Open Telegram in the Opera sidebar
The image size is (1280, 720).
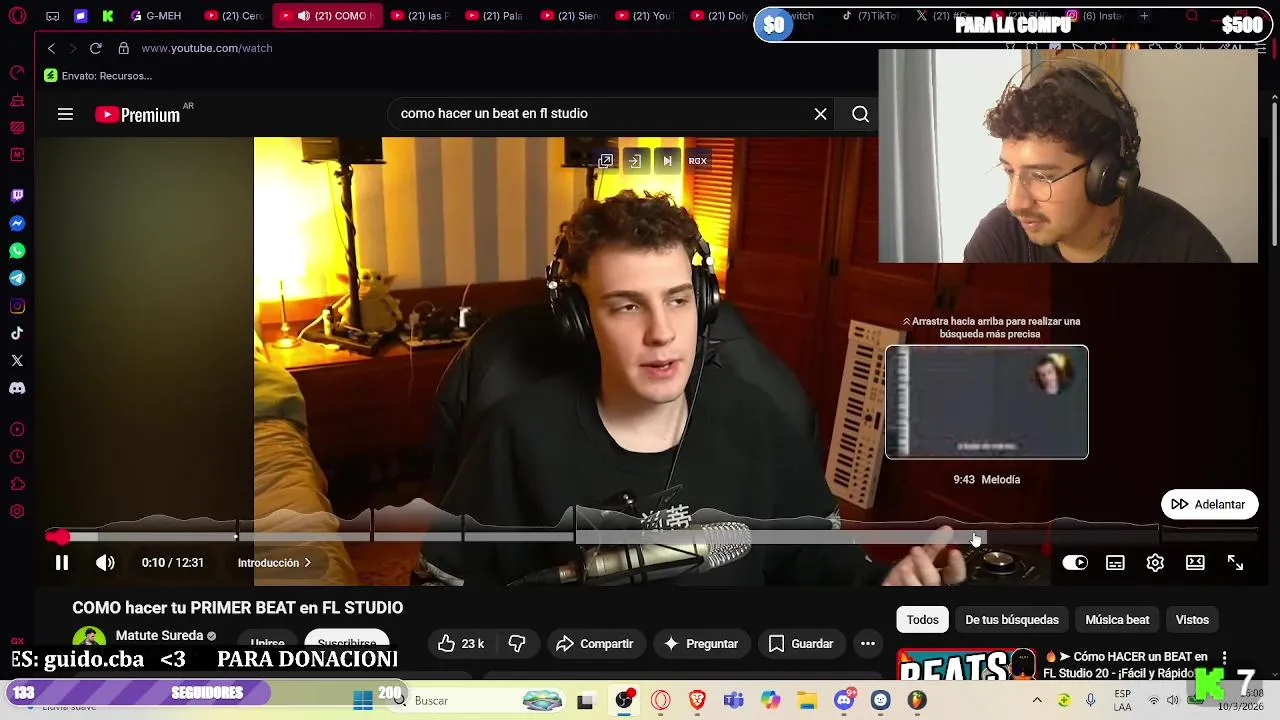coord(17,278)
